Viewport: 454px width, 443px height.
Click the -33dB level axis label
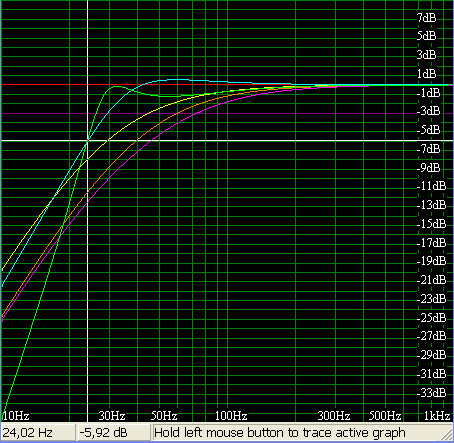(431, 393)
